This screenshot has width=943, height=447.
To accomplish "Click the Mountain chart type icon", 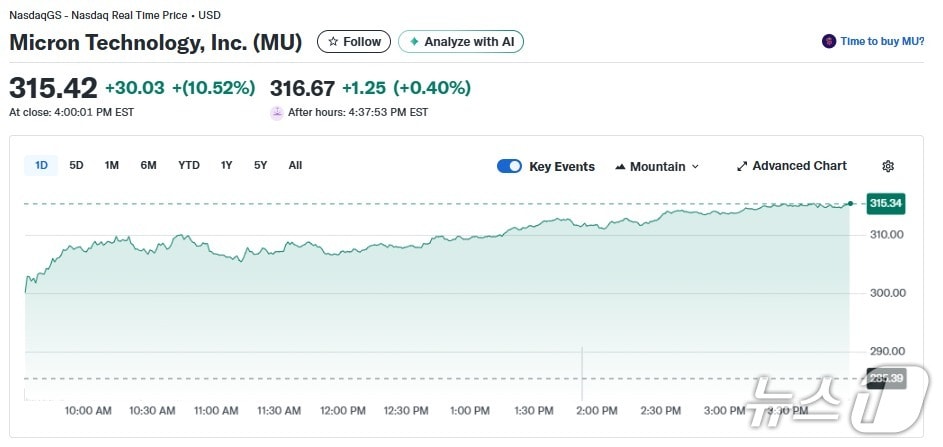I will click(620, 167).
